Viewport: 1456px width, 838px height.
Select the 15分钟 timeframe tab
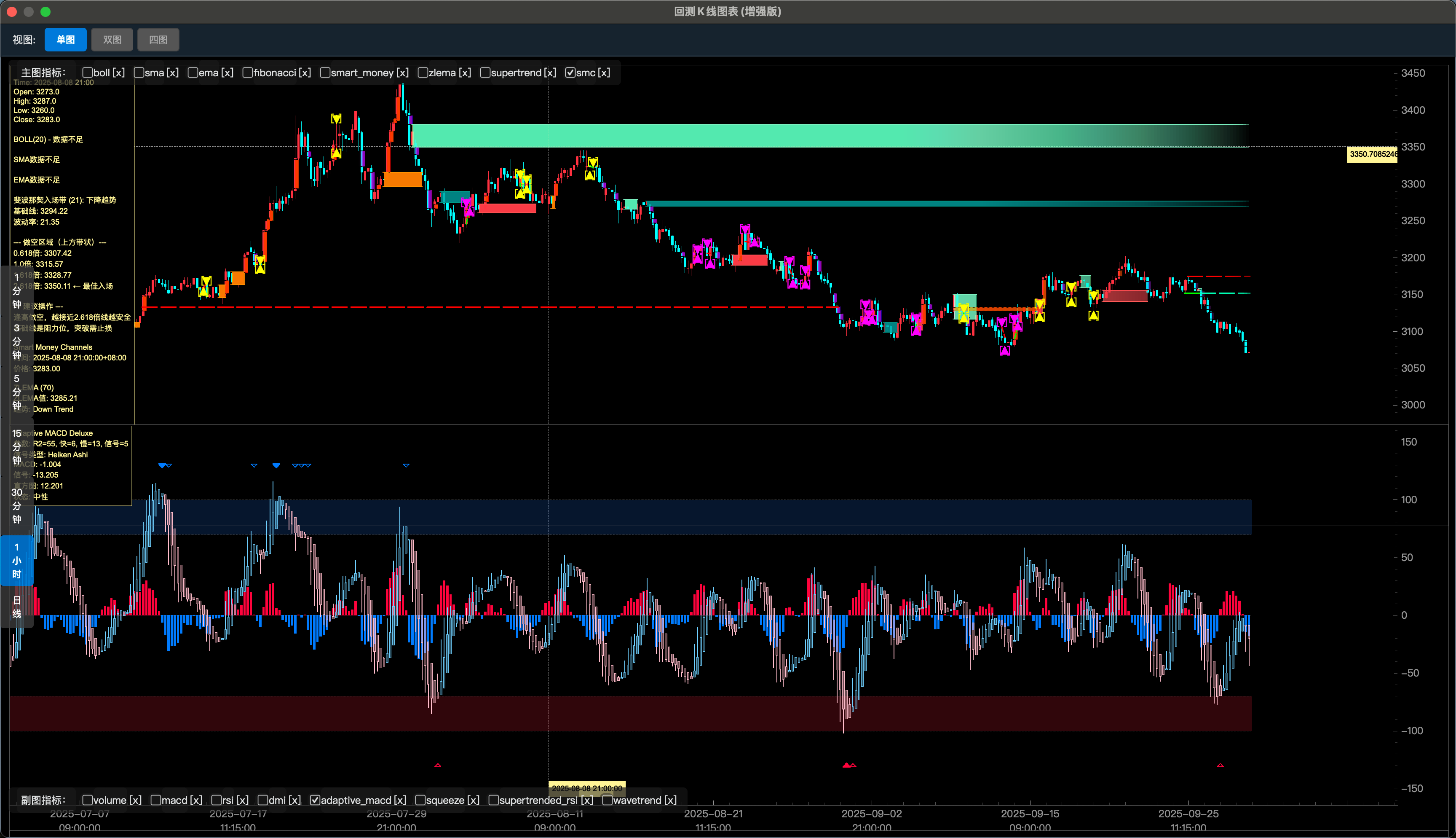17,447
